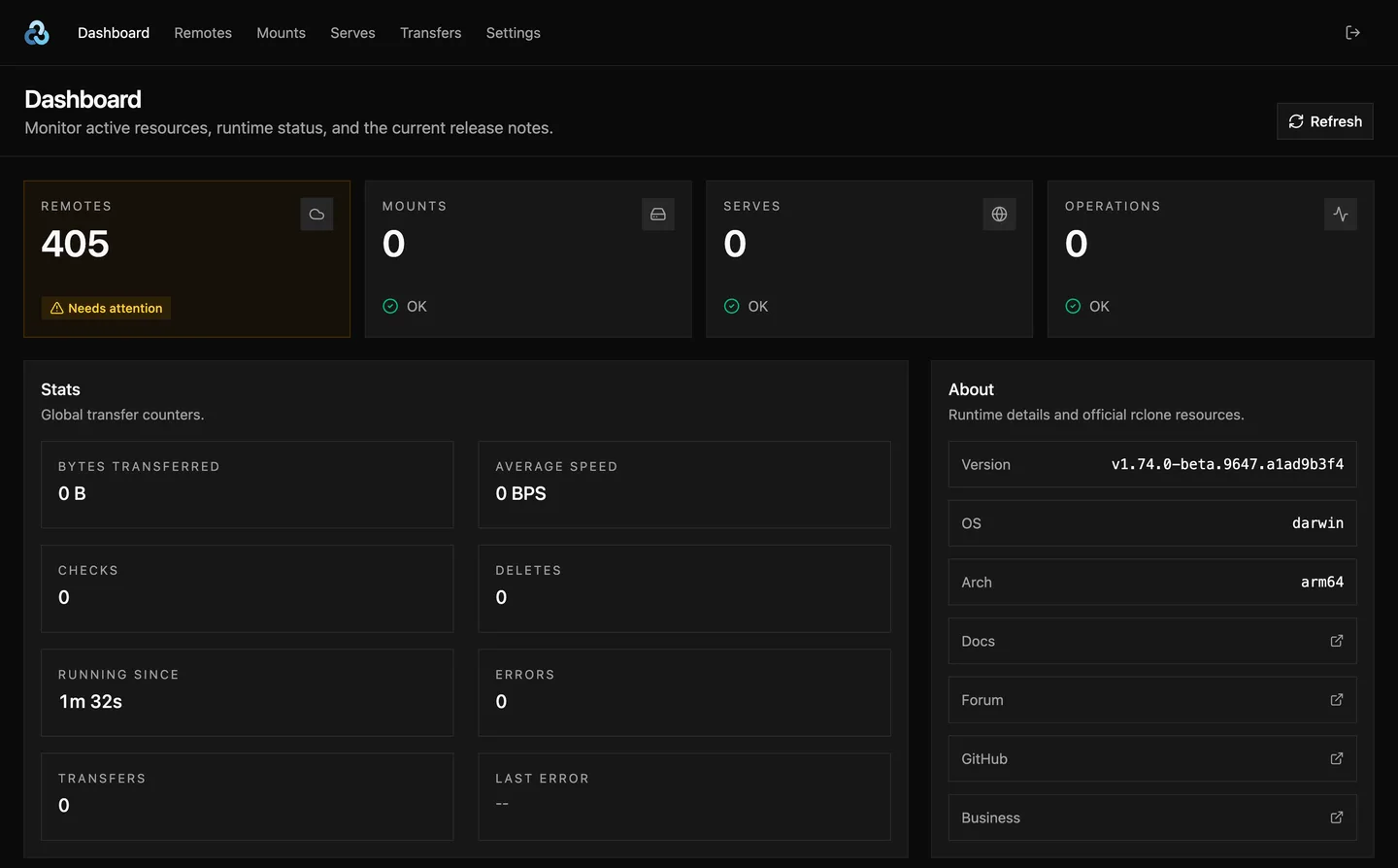Image resolution: width=1398 pixels, height=868 pixels.
Task: Navigate to the Transfers tab
Action: coord(431,33)
